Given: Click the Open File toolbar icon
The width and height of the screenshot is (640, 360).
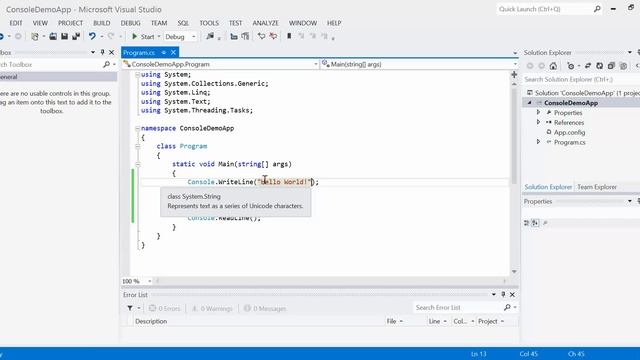Looking at the screenshot, I should coord(53,36).
